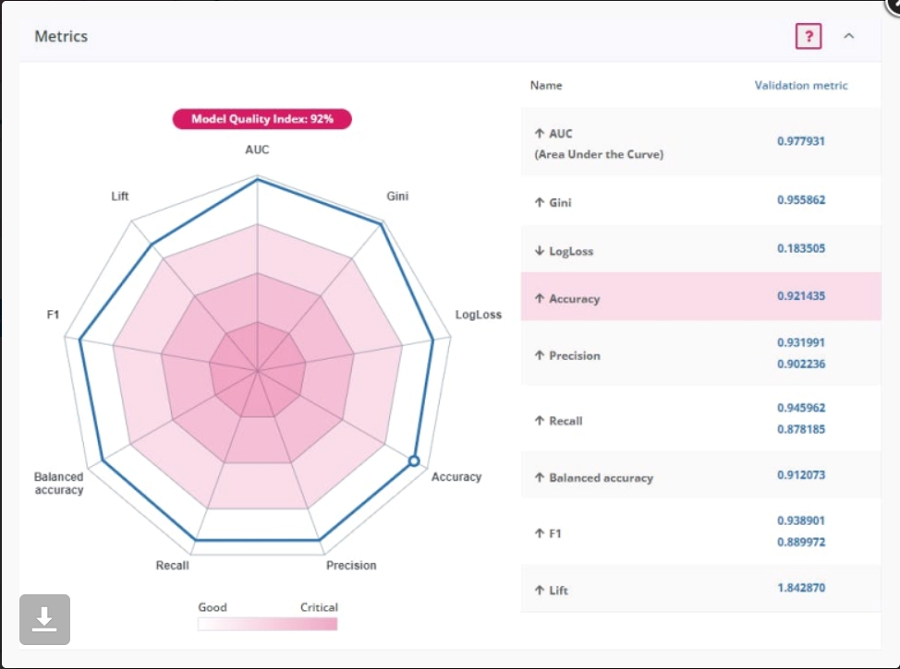Click the up arrow icon beside Recall
Viewport: 900px width, 669px height.
(540, 421)
